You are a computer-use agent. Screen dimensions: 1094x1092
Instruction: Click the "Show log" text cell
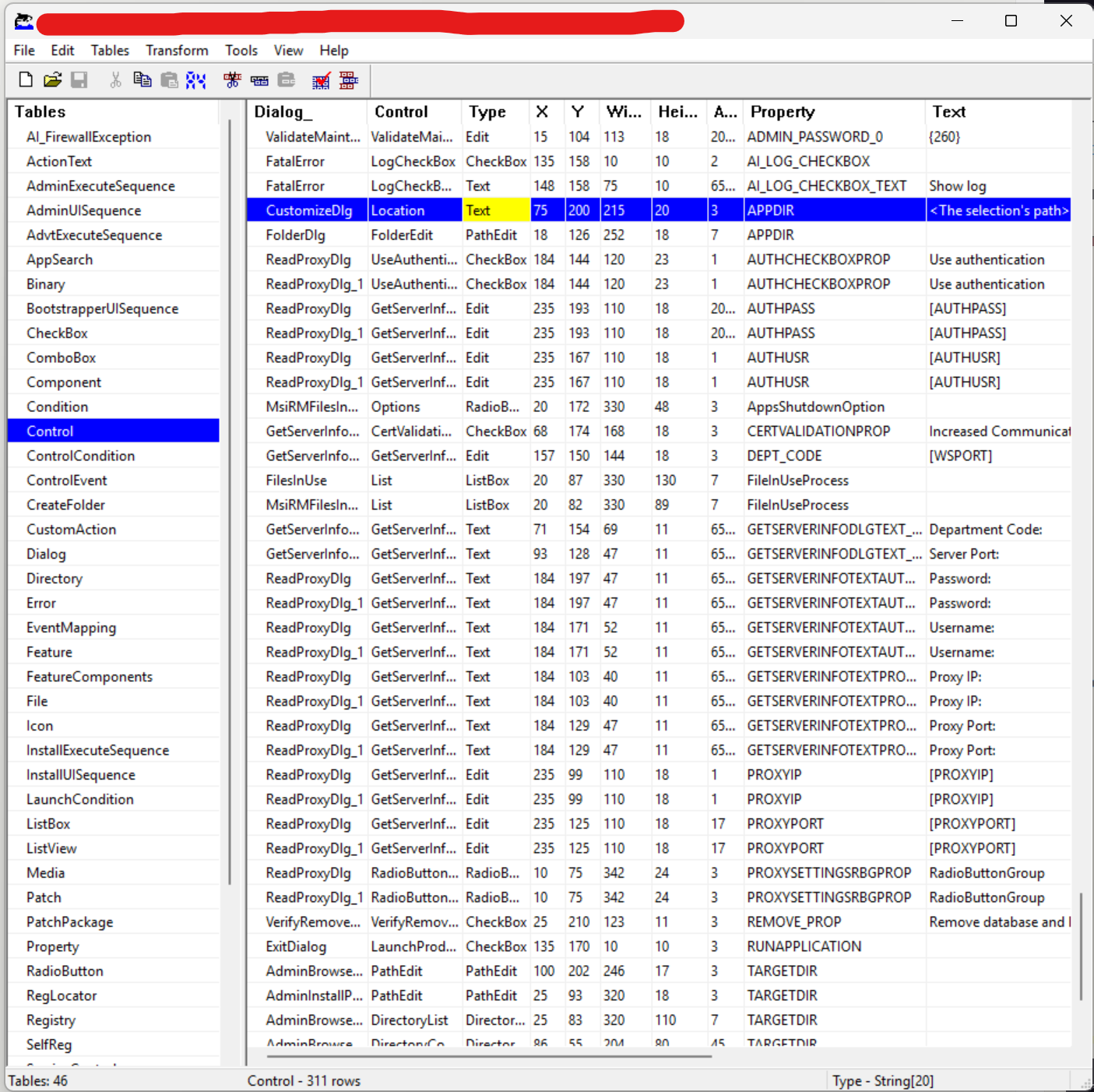pos(998,186)
